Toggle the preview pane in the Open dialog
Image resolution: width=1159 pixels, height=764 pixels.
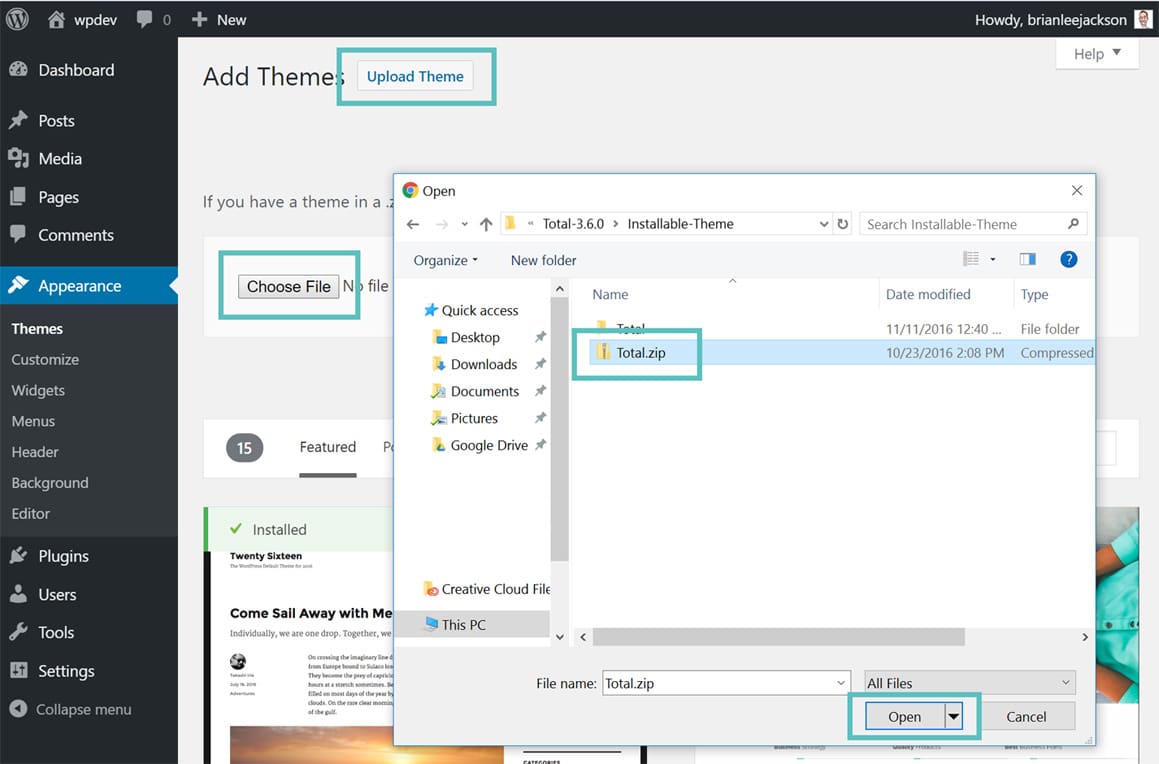coord(1027,259)
